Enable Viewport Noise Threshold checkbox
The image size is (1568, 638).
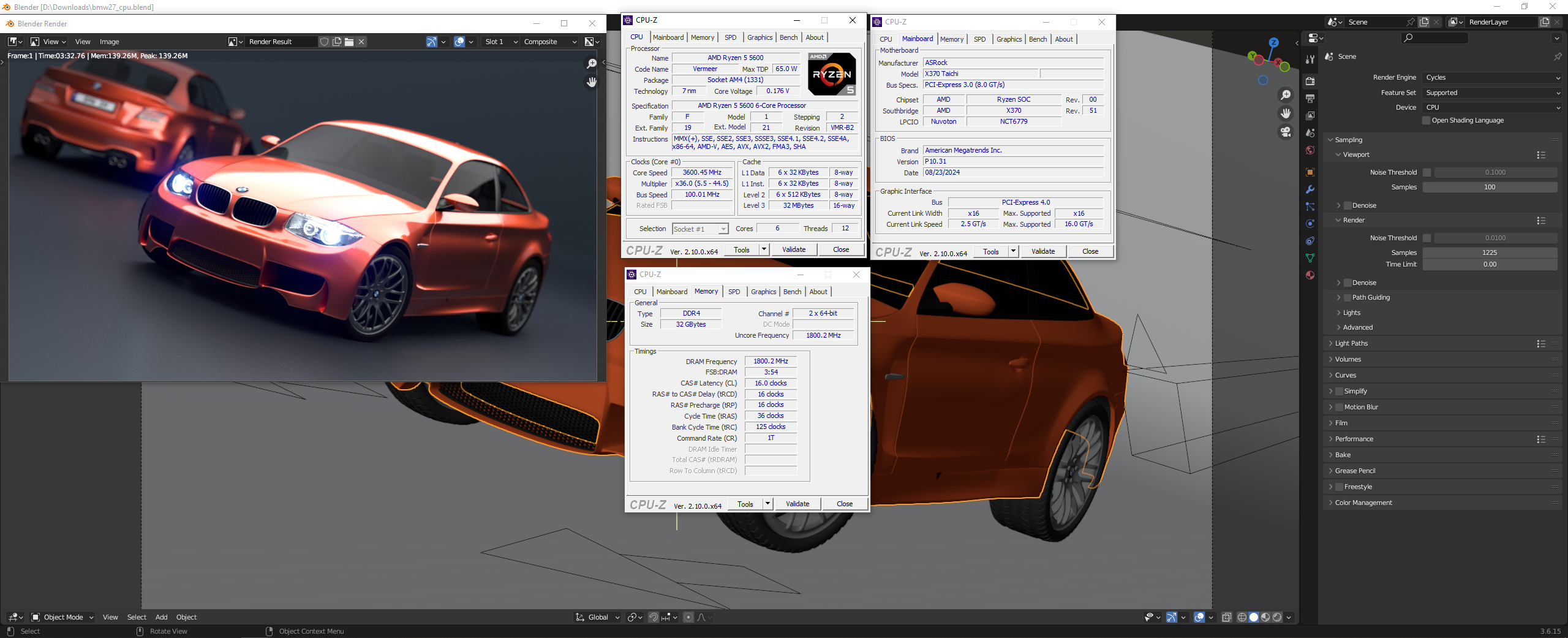pyautogui.click(x=1427, y=173)
